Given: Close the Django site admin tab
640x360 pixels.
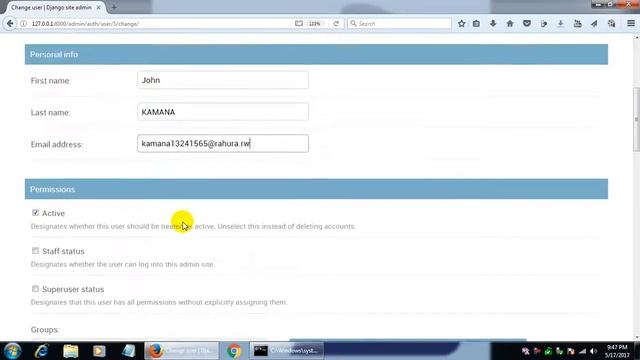Looking at the screenshot, I should 98,7.
